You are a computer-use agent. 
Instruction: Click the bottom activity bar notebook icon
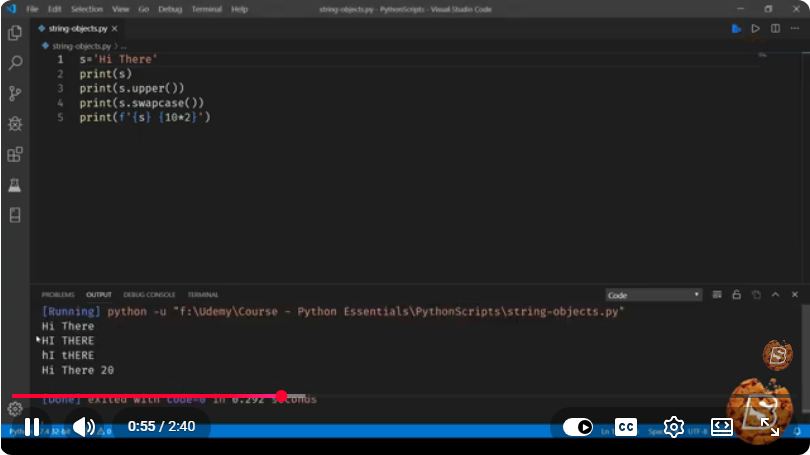[15, 215]
